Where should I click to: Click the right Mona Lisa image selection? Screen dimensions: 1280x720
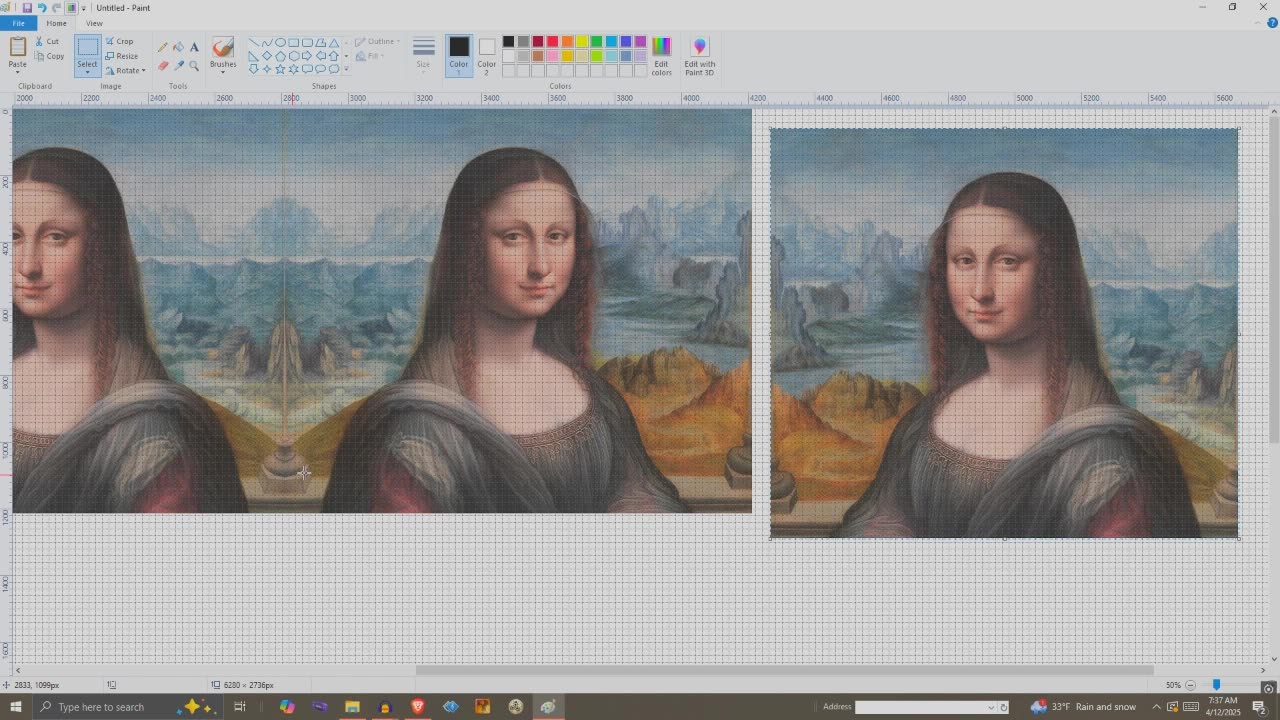tap(1004, 333)
